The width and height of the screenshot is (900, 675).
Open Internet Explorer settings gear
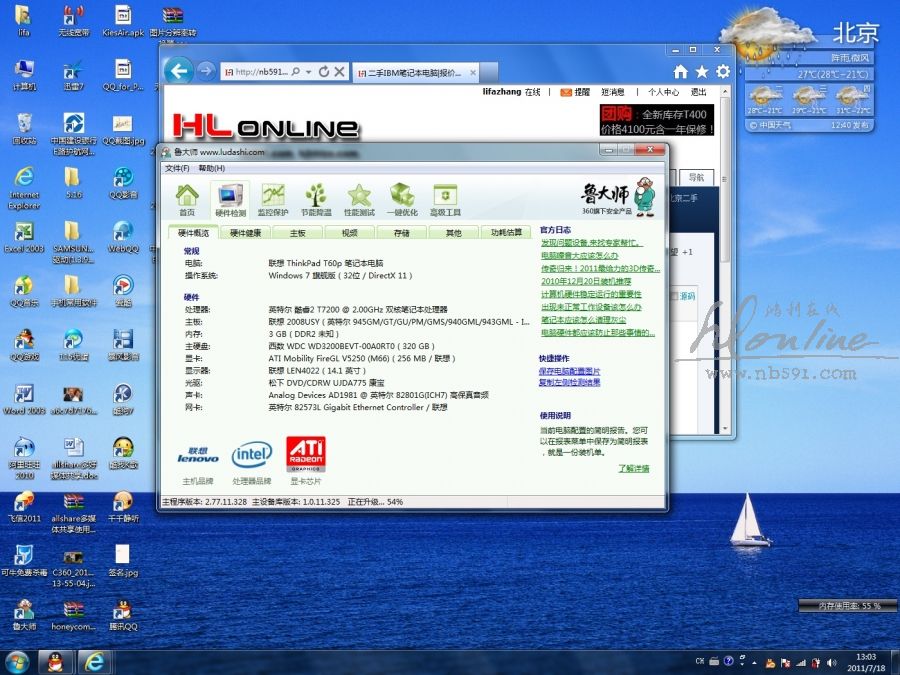722,72
